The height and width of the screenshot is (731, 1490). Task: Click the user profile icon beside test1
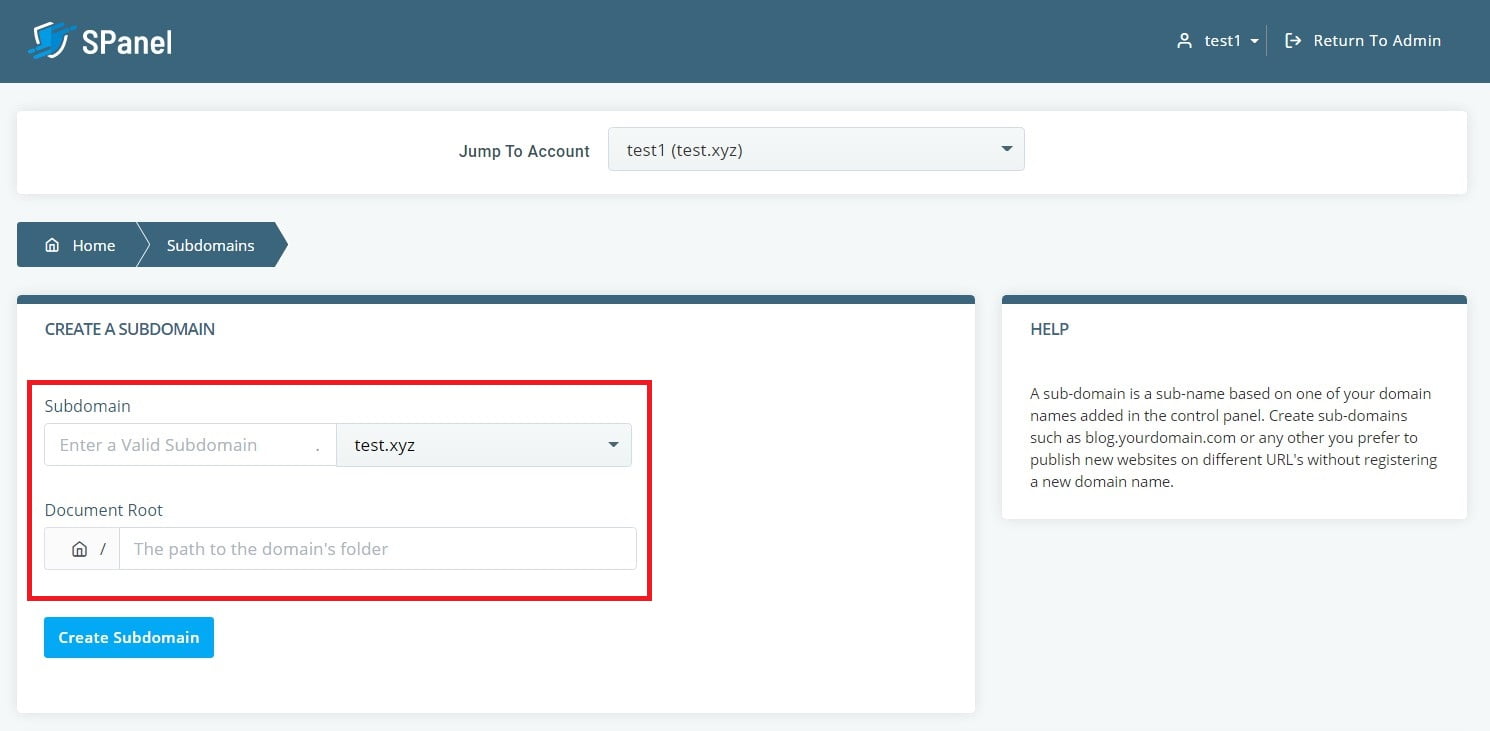coord(1184,40)
